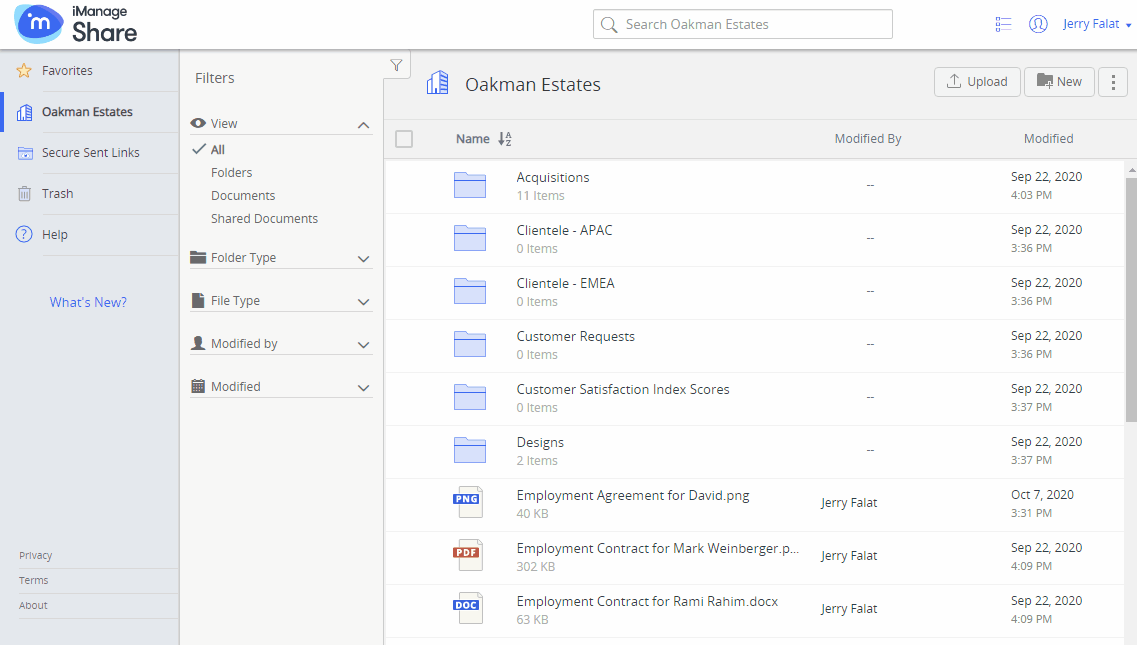The height and width of the screenshot is (645, 1137).
Task: Open the Acquisitions folder icon
Action: [469, 185]
